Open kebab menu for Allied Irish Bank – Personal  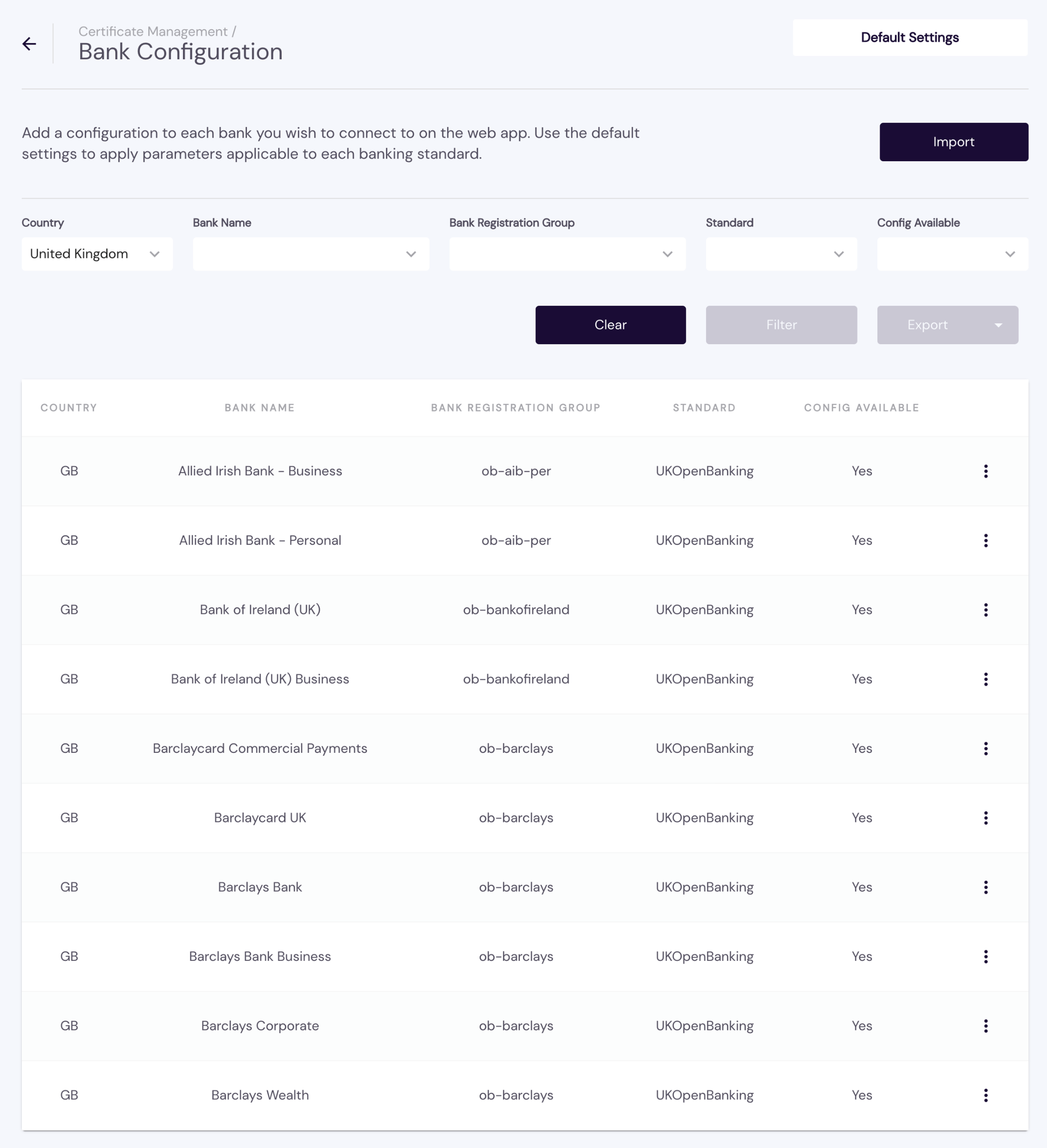click(985, 540)
